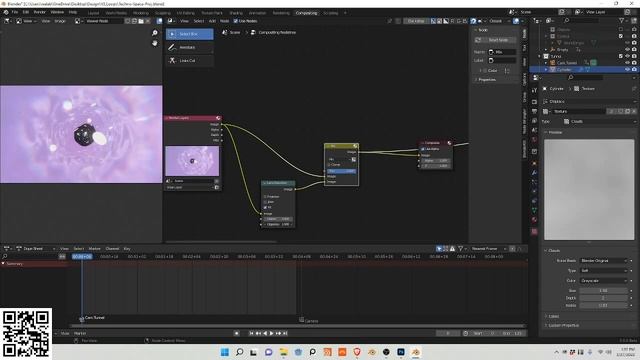The width and height of the screenshot is (640, 360).
Task: Click the texture Size value slider
Action: pos(604,291)
